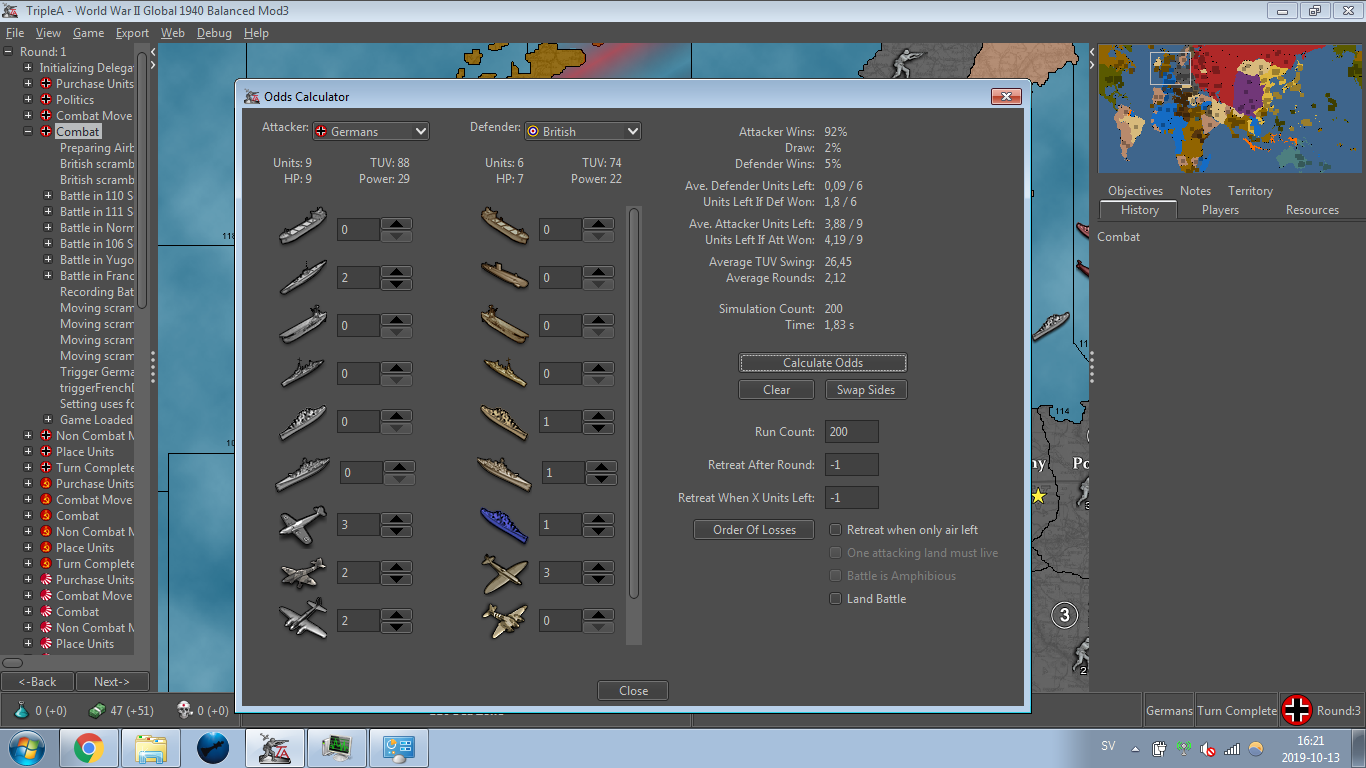Click the Retreat After Round input field
1366x768 pixels.
coord(852,465)
